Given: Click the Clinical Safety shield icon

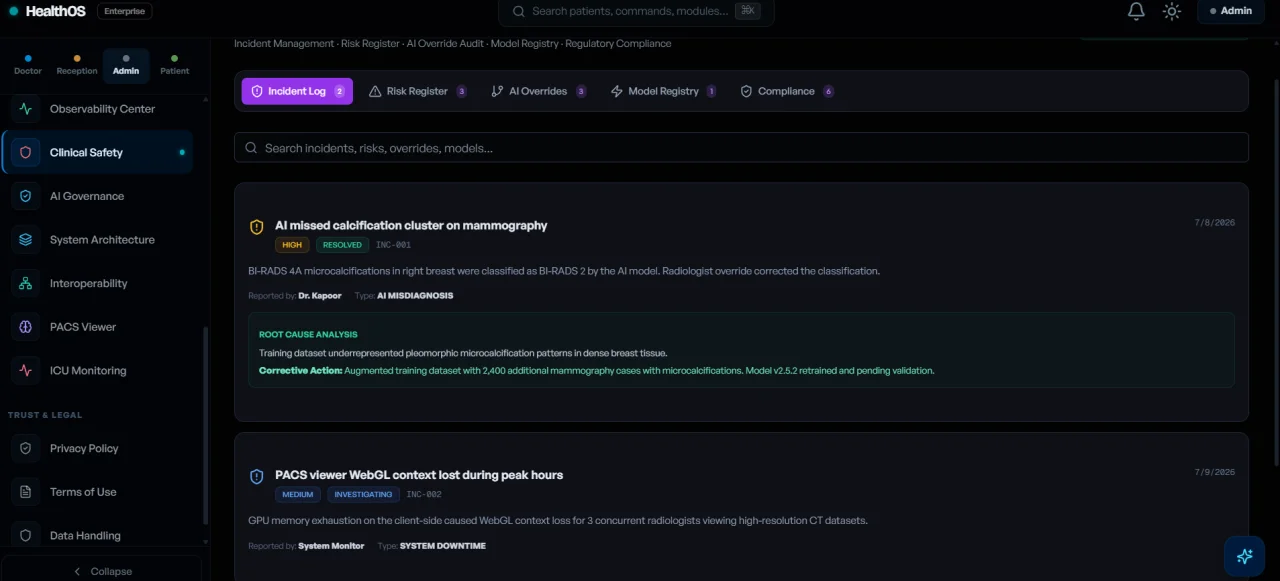Looking at the screenshot, I should [x=26, y=153].
